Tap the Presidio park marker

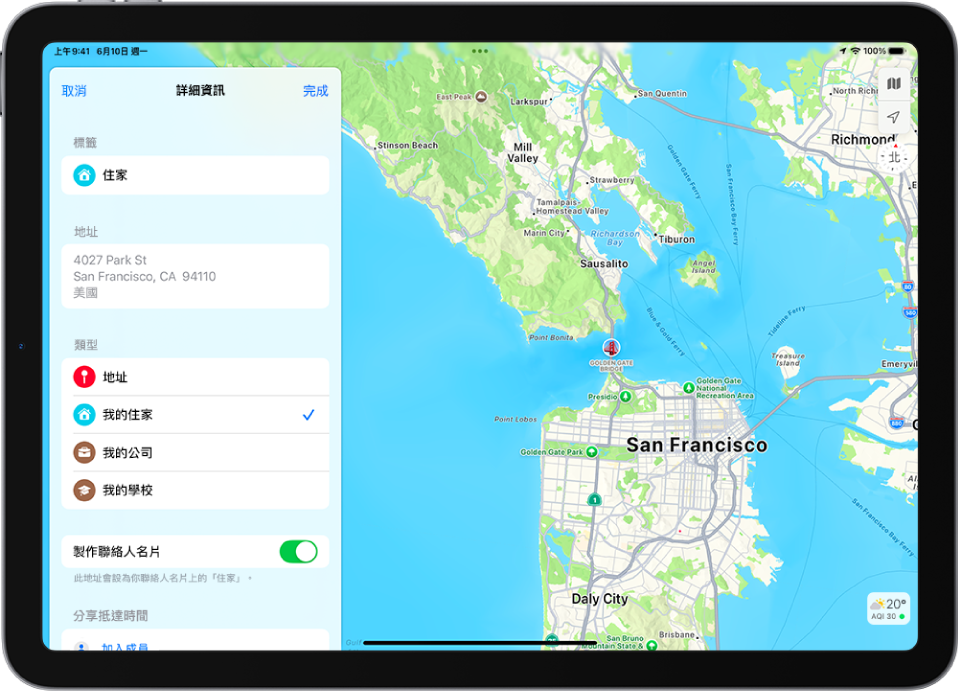[x=625, y=396]
